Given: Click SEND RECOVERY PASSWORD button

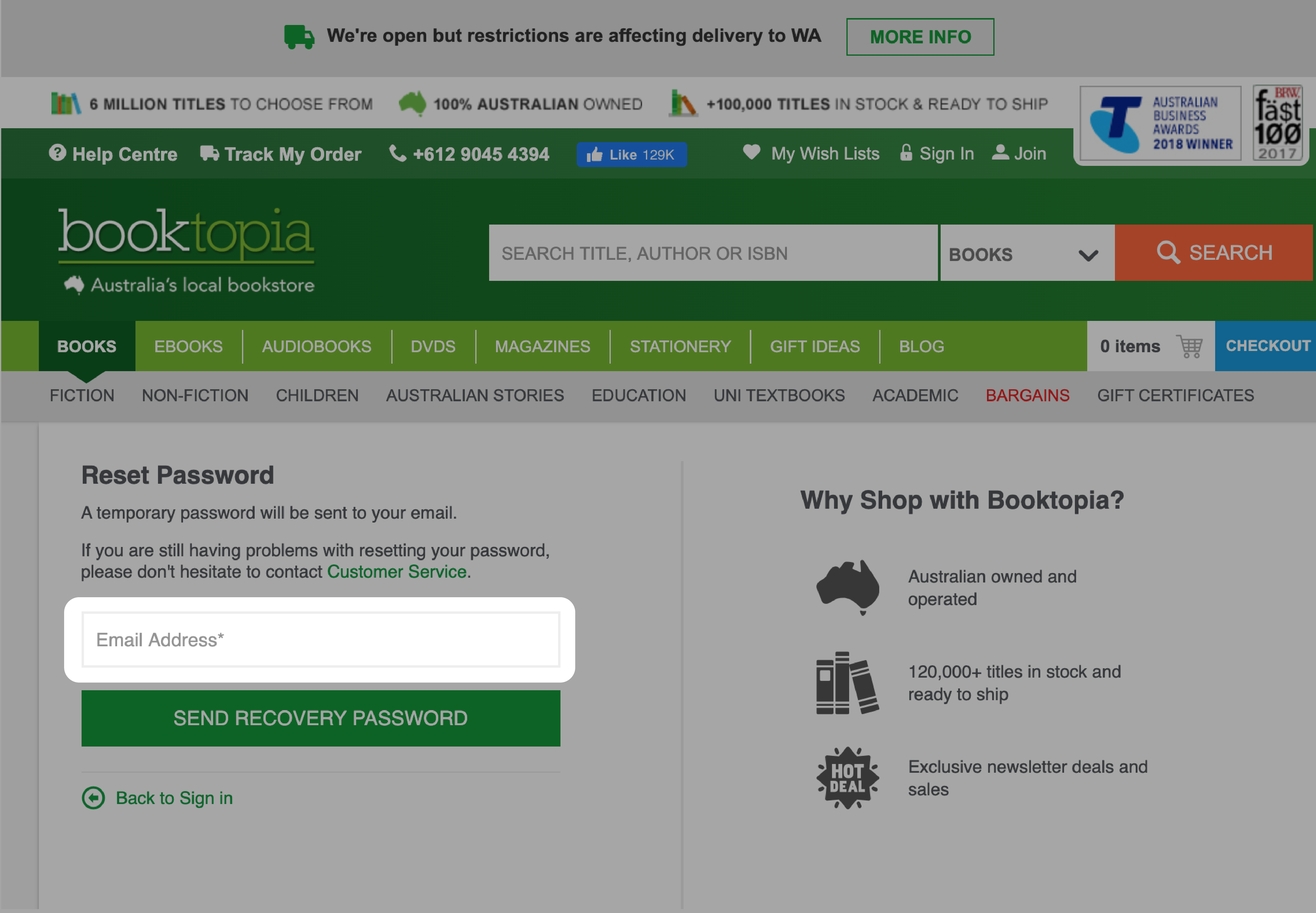Looking at the screenshot, I should click(321, 718).
